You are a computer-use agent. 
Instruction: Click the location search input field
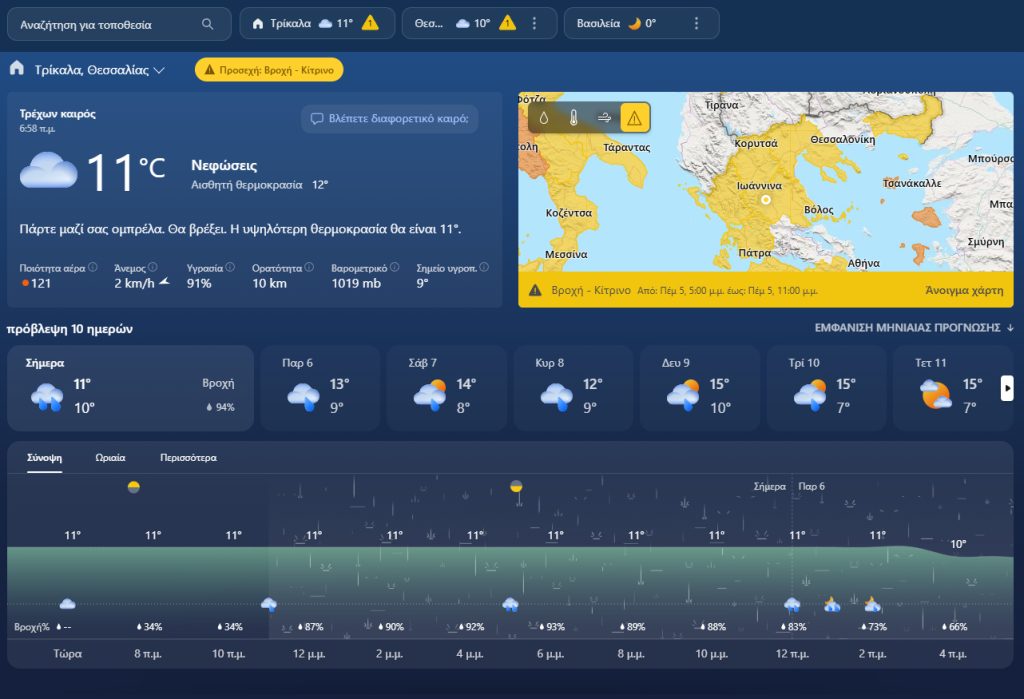pyautogui.click(x=105, y=24)
